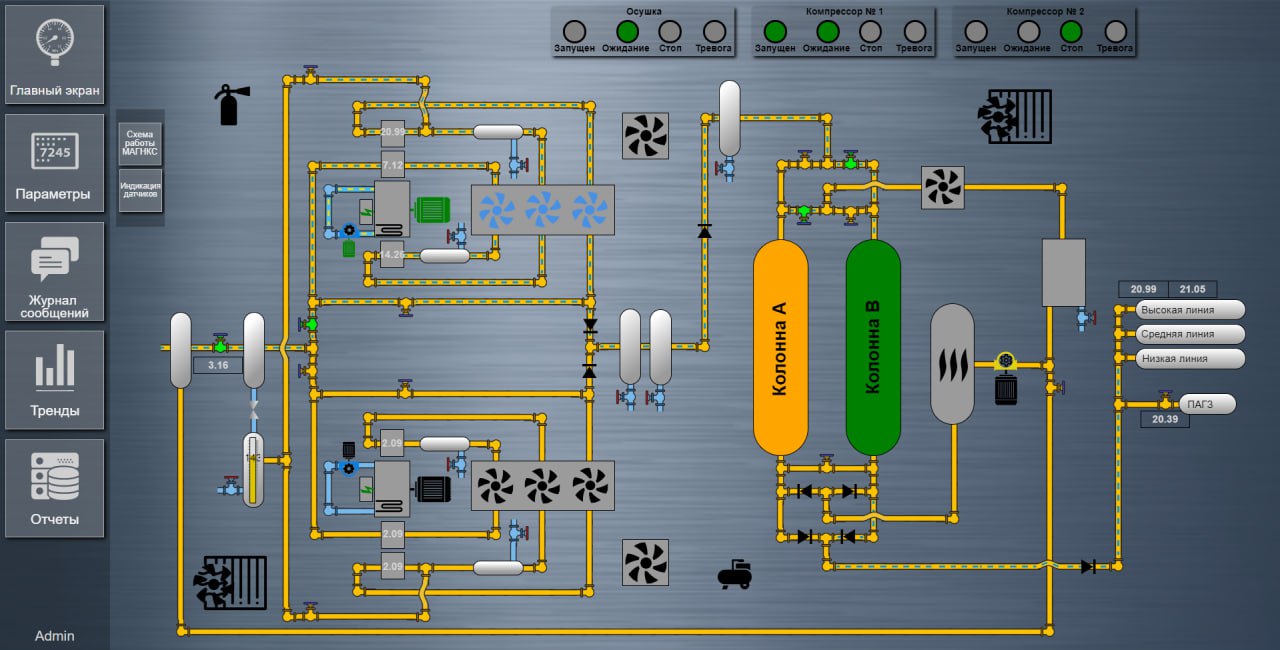Click the level gauge vessel showing 143
Screen dimensions: 1280x650
coord(254,469)
